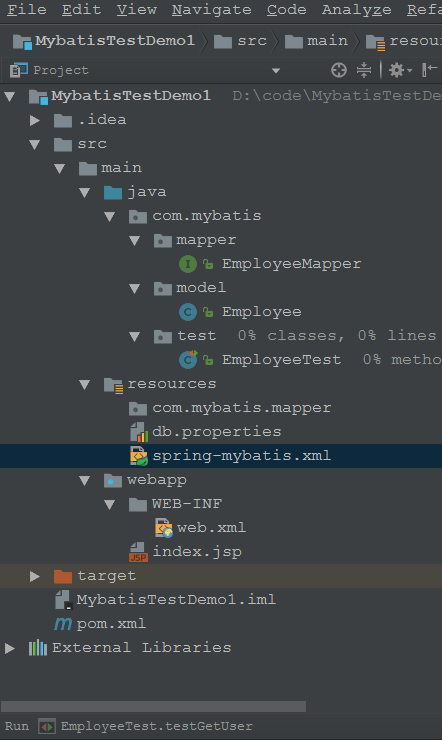Viewport: 442px width, 740px height.
Task: Select web.xml in WEB-INF
Action: click(211, 528)
